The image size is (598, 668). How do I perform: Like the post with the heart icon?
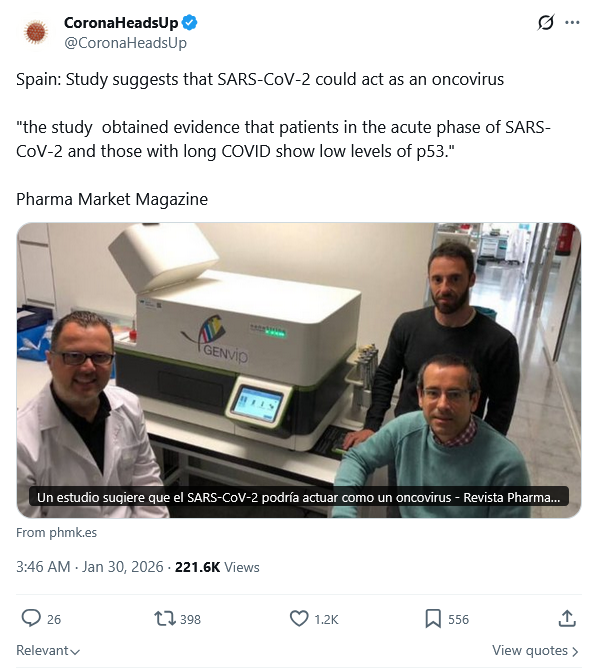tap(299, 619)
